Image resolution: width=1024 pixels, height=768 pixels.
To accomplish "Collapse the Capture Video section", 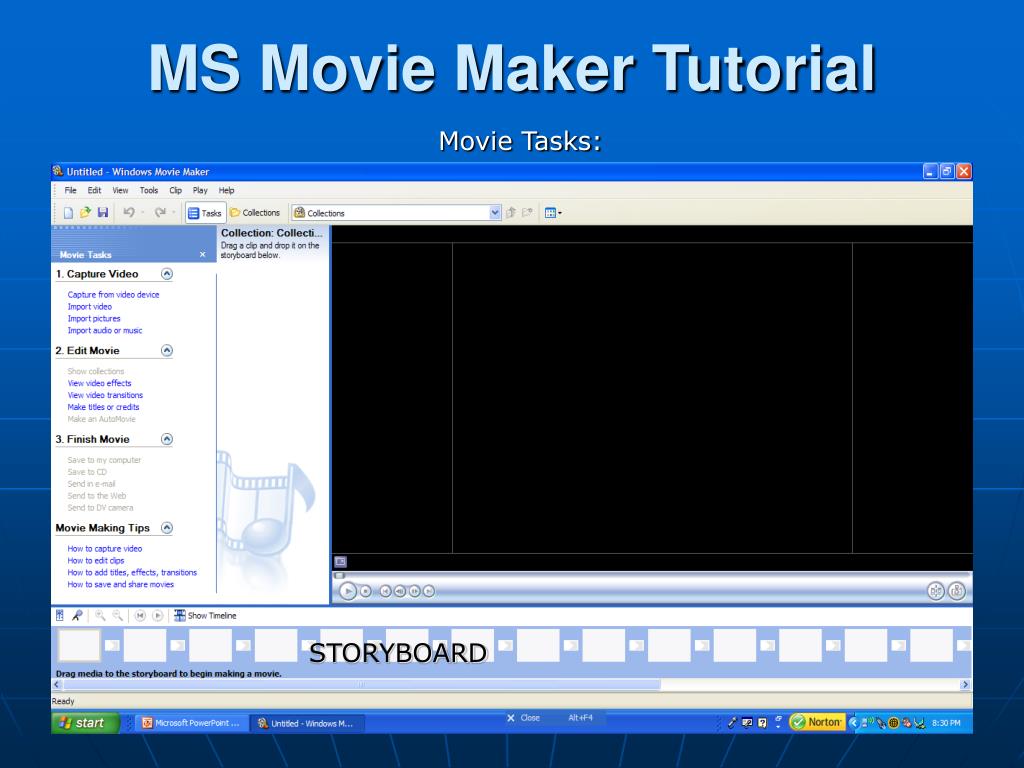I will tap(167, 274).
